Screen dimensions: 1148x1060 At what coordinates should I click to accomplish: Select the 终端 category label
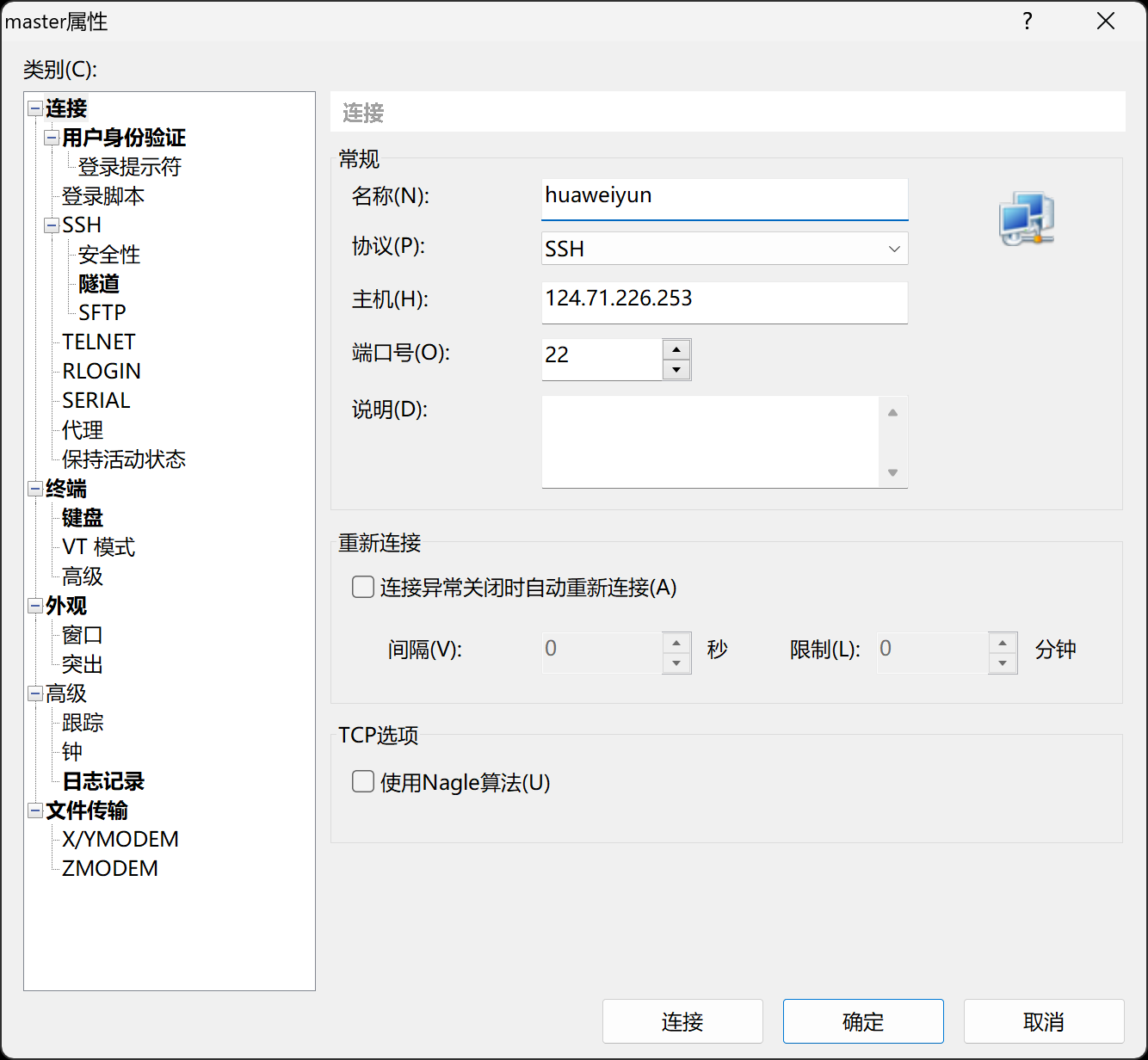point(66,489)
